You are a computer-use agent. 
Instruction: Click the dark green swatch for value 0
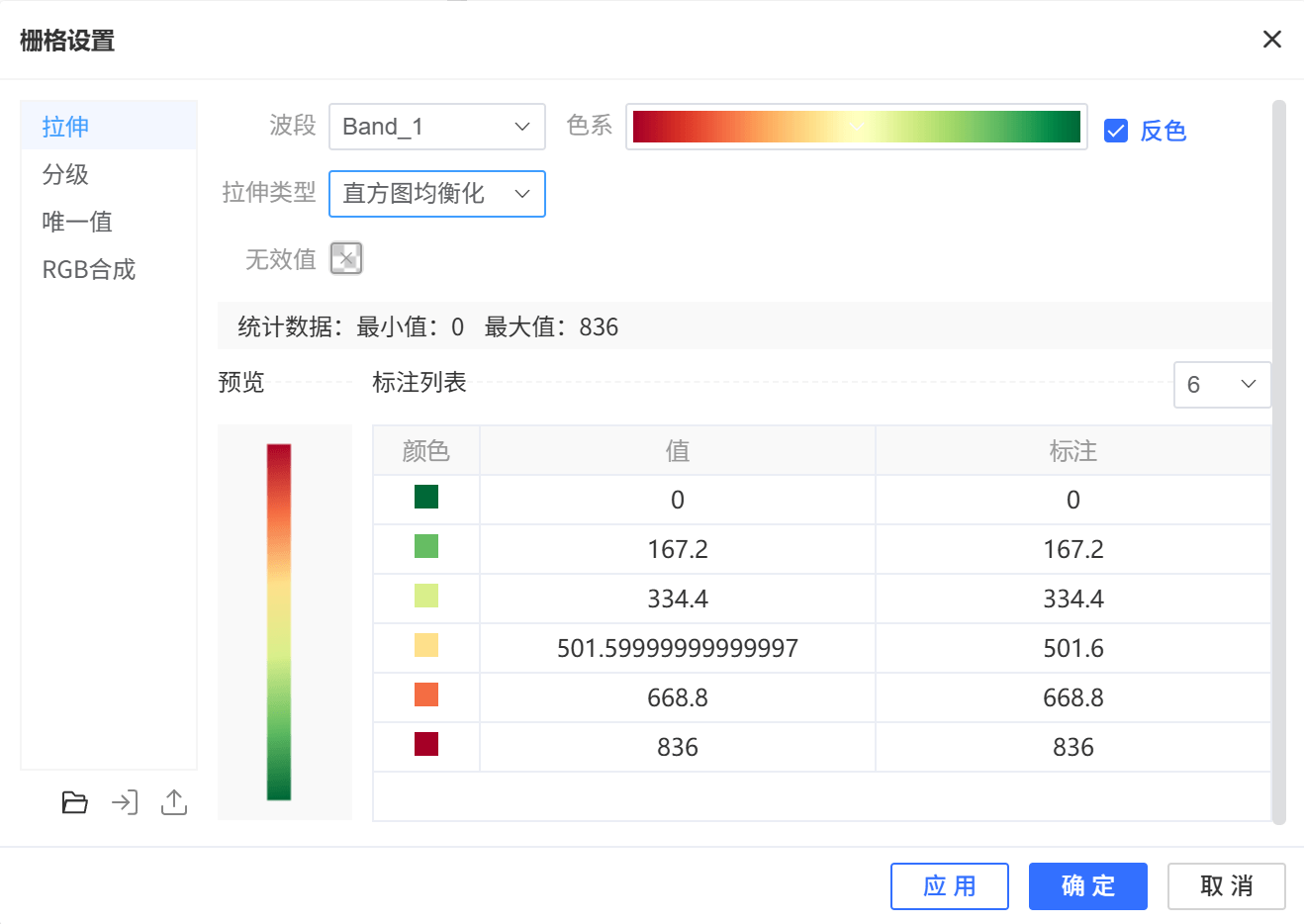425,499
